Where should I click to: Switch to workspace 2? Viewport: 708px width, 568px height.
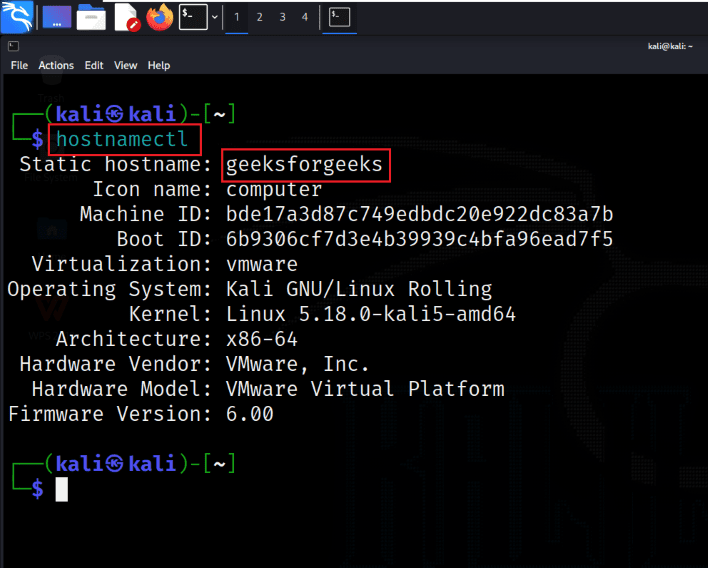(x=259, y=17)
